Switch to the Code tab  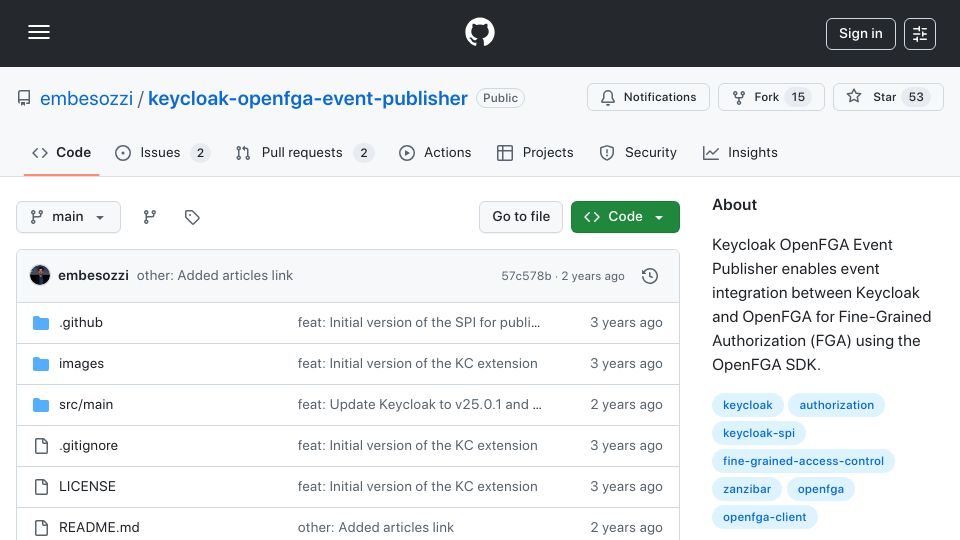pyautogui.click(x=61, y=152)
